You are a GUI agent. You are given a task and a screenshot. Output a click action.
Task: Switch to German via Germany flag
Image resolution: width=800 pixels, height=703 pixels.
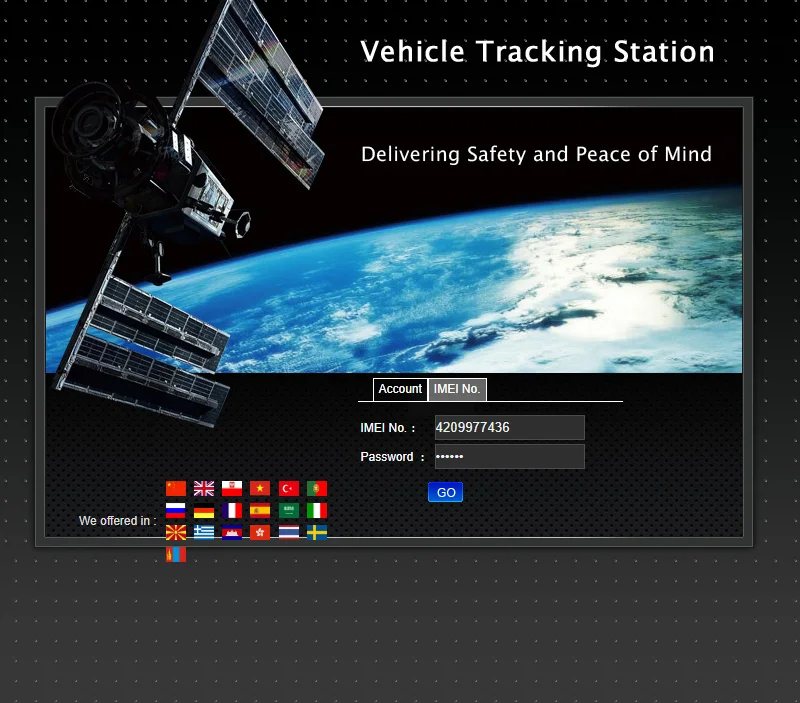(x=204, y=511)
